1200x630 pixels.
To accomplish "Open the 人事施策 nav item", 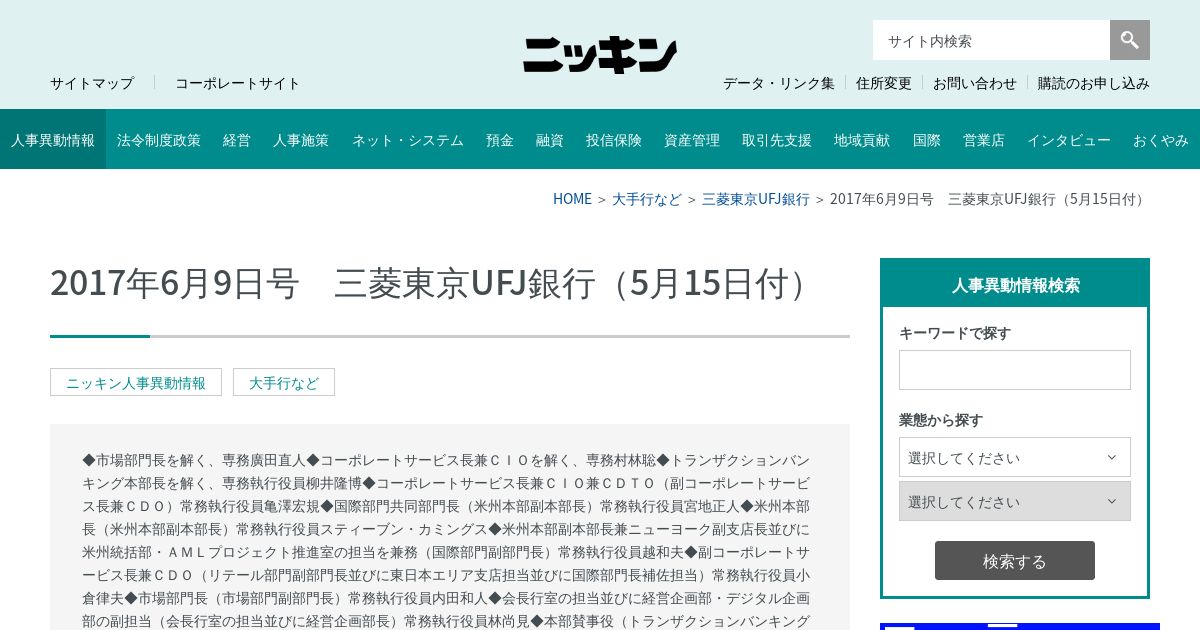I will [301, 139].
